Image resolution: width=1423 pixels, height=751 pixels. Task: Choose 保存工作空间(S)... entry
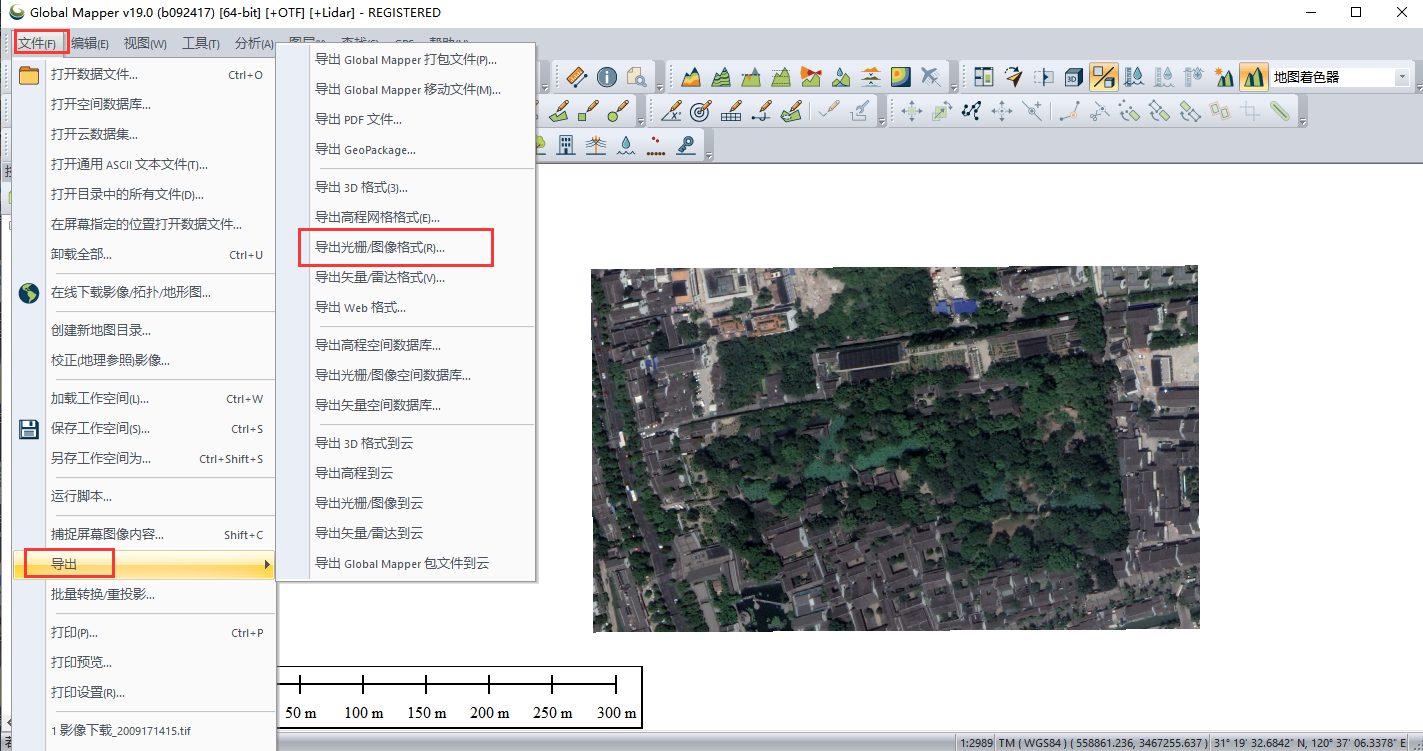[x=145, y=429]
